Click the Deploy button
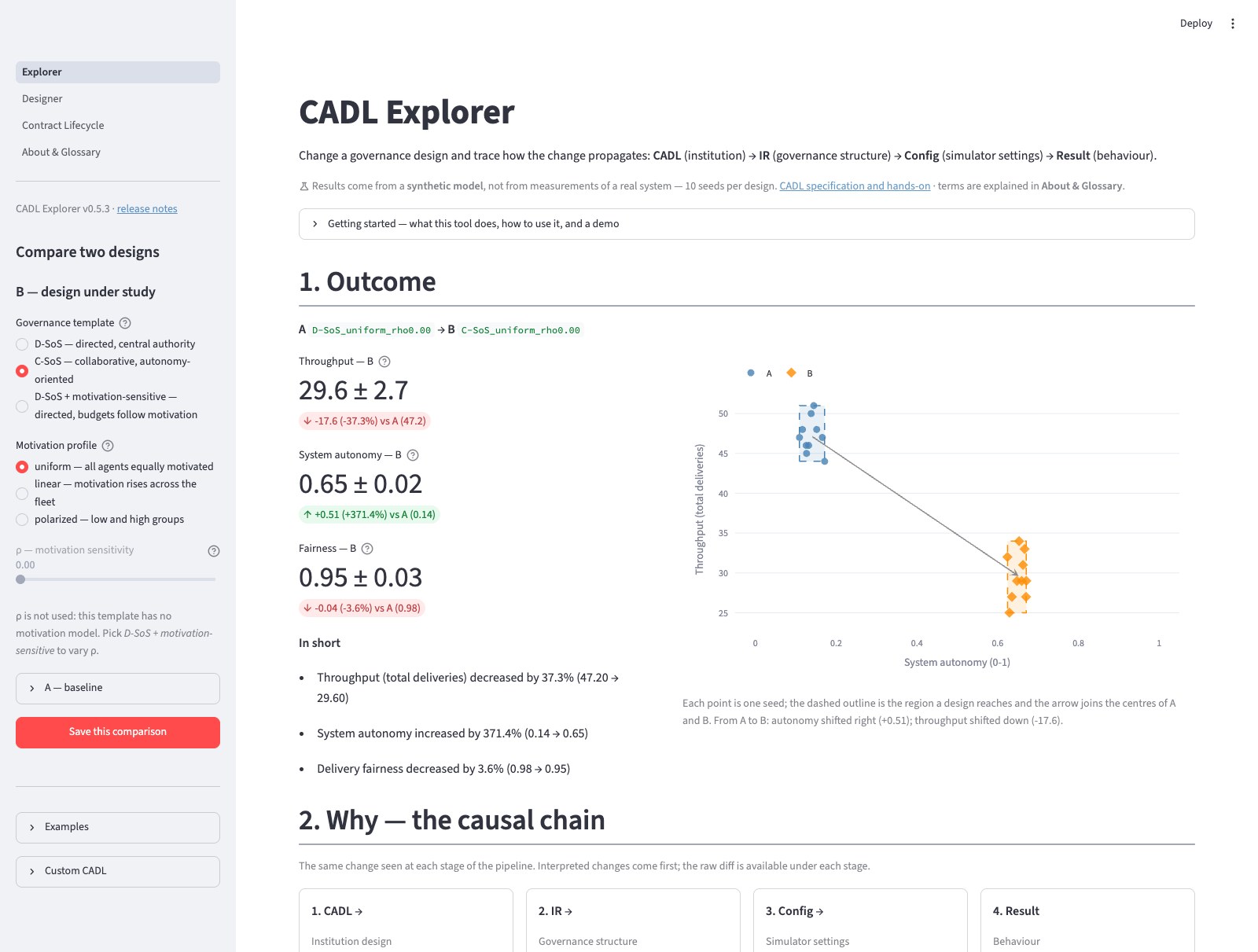1258x952 pixels. (1196, 24)
